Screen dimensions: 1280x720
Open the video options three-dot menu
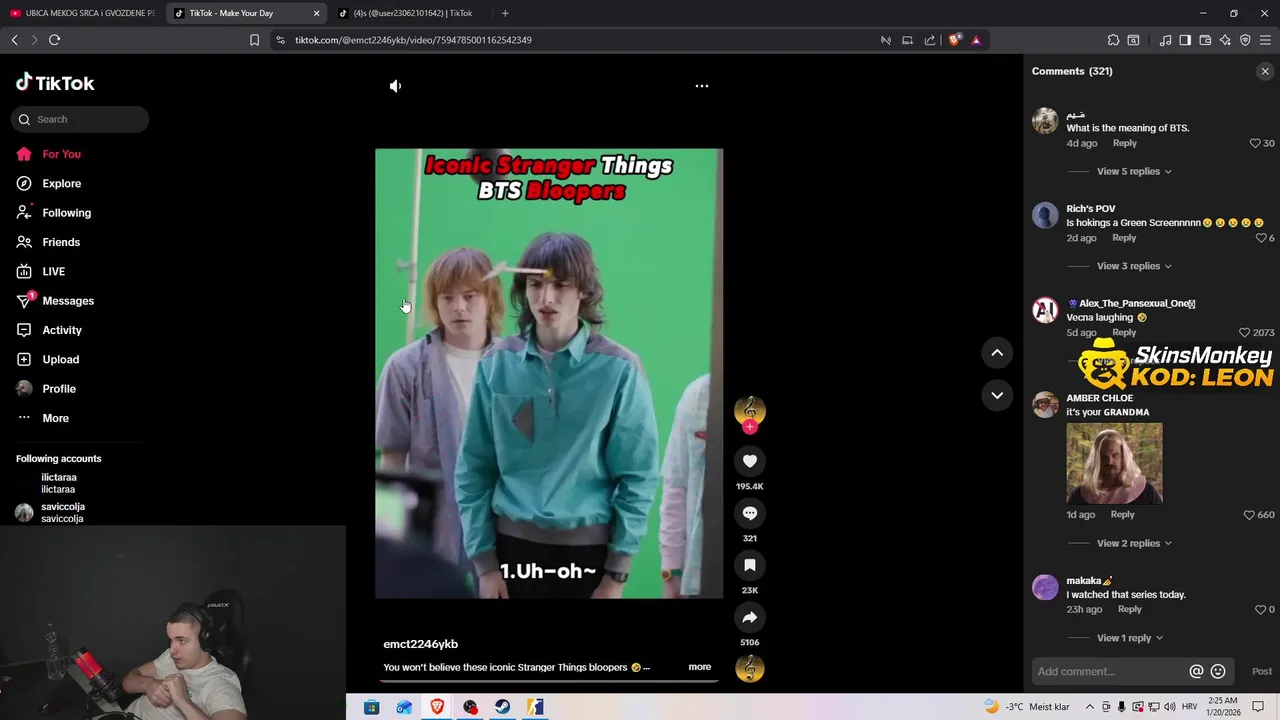702,86
